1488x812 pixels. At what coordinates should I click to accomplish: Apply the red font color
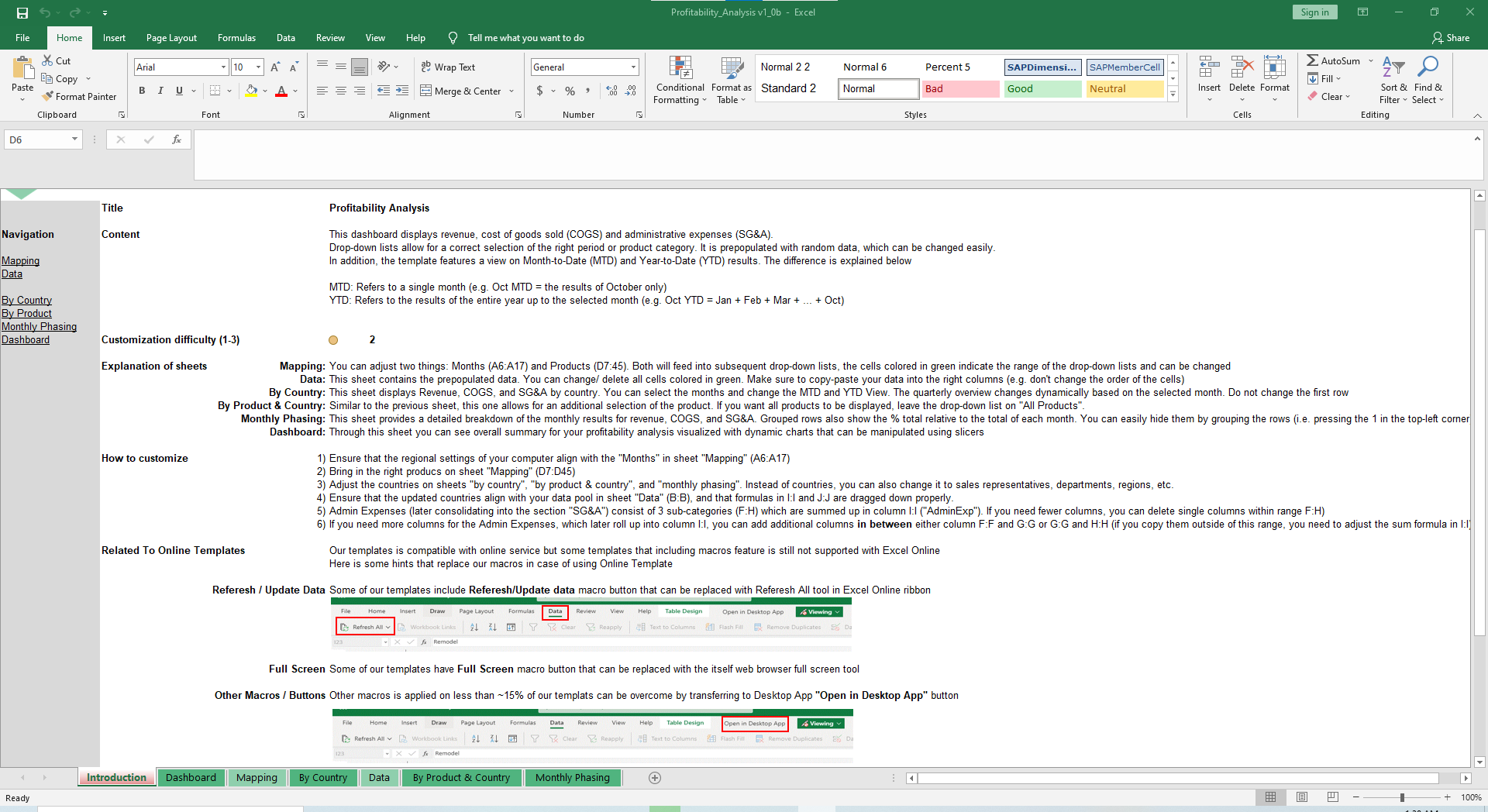click(x=281, y=91)
